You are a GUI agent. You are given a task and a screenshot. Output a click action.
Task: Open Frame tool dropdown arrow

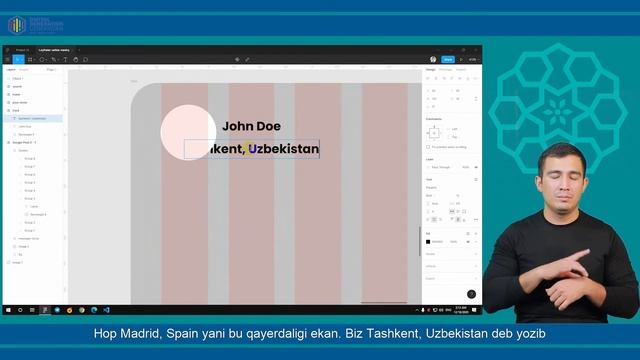(x=35, y=60)
